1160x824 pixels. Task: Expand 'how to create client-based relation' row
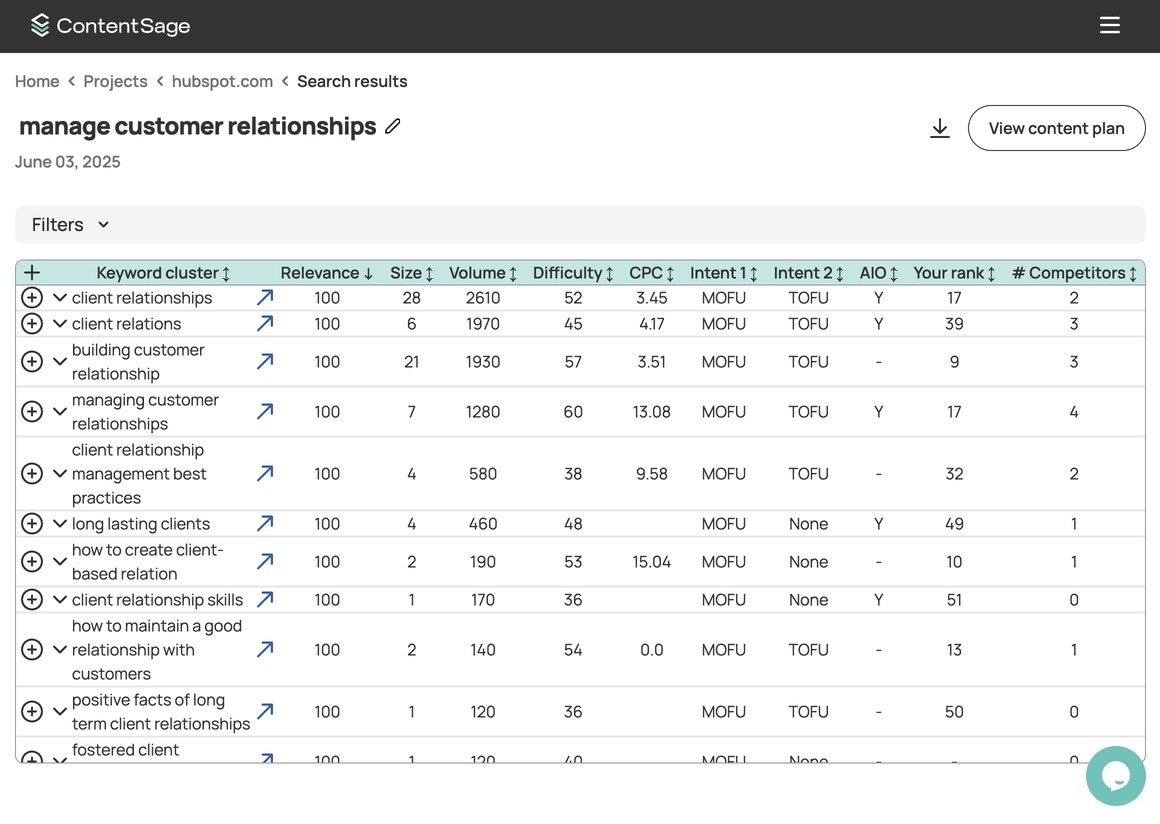click(60, 562)
